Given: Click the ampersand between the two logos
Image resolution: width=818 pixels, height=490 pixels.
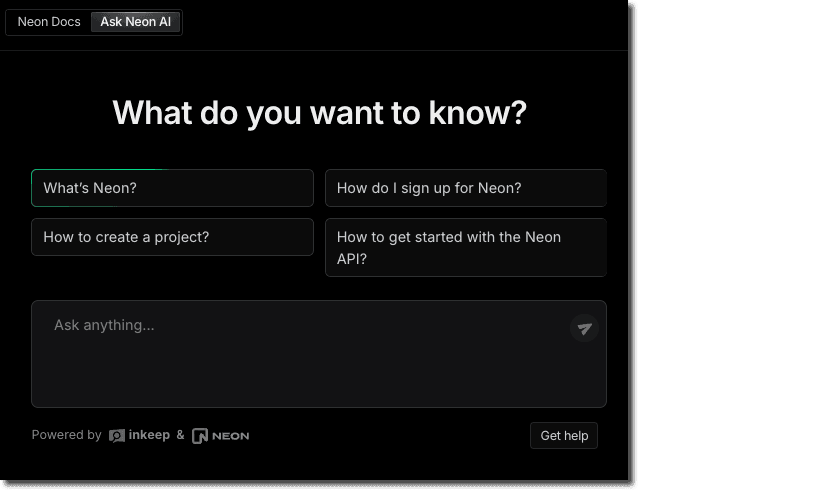Looking at the screenshot, I should coord(180,436).
